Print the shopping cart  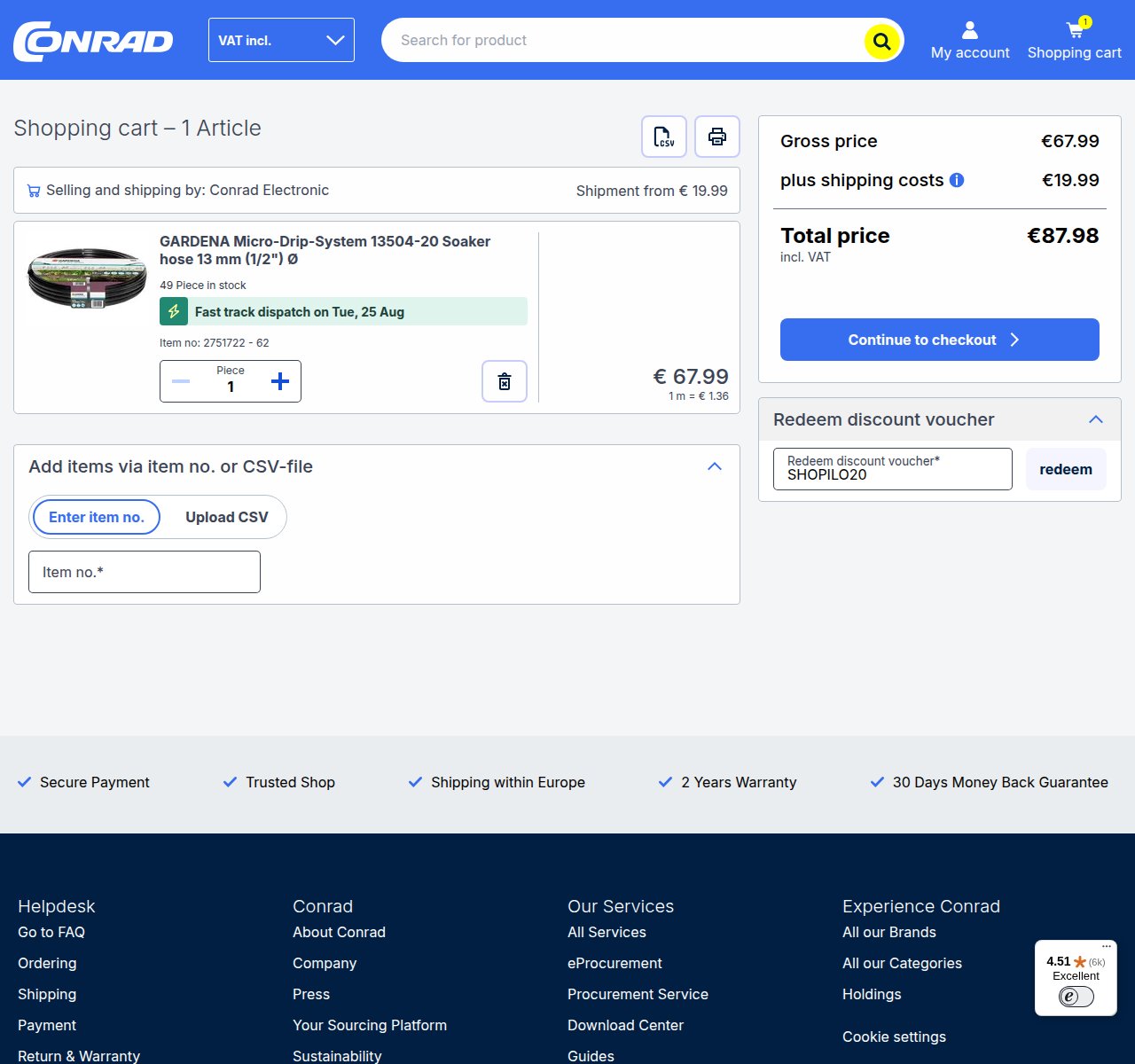point(717,137)
